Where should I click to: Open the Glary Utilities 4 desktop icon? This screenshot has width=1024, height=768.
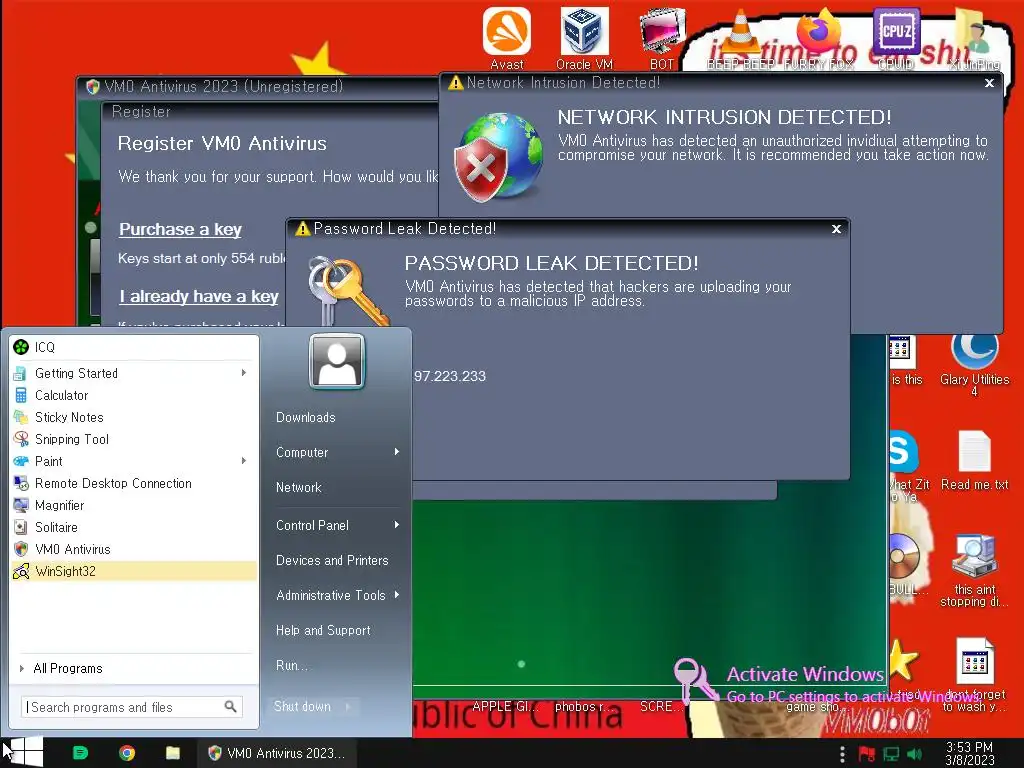pyautogui.click(x=974, y=351)
